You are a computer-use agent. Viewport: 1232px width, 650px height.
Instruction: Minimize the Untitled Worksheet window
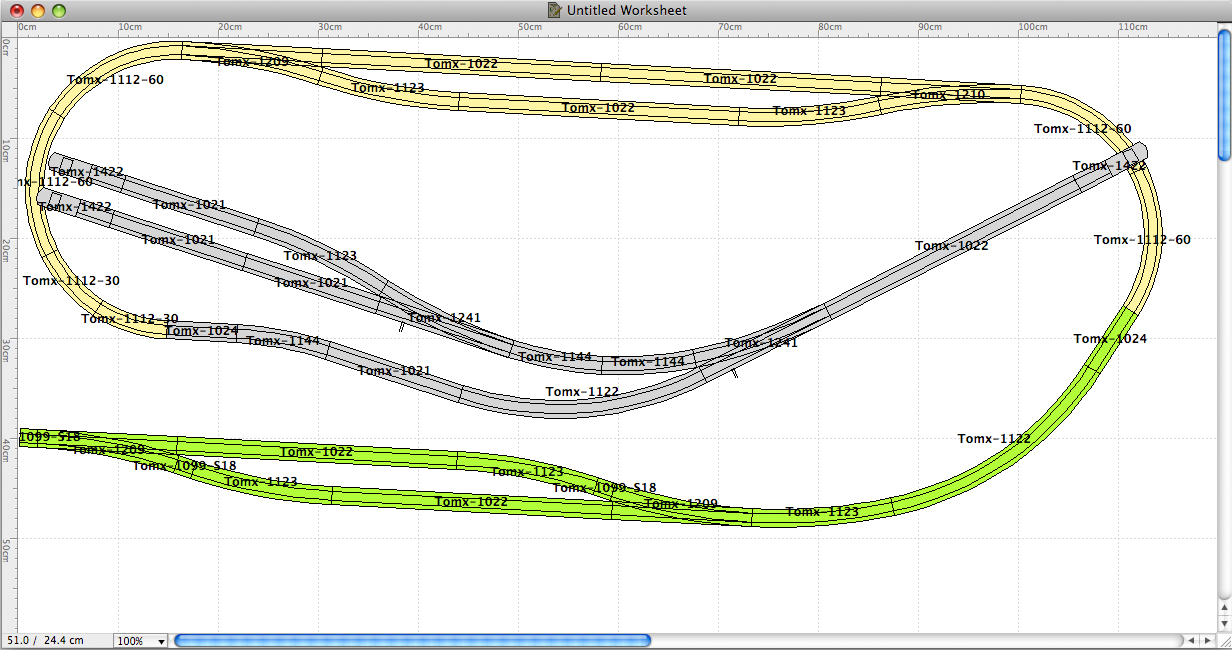(x=38, y=10)
